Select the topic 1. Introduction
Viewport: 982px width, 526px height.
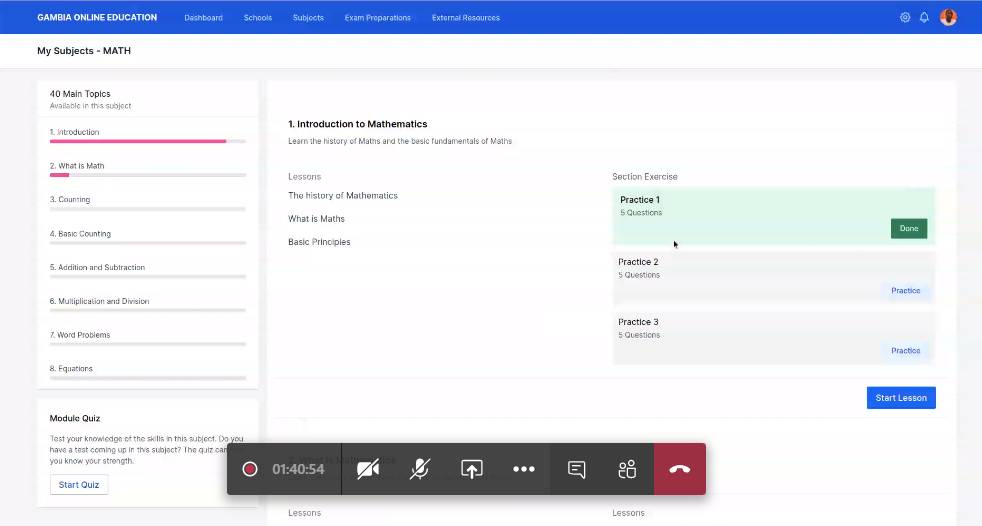click(x=75, y=132)
